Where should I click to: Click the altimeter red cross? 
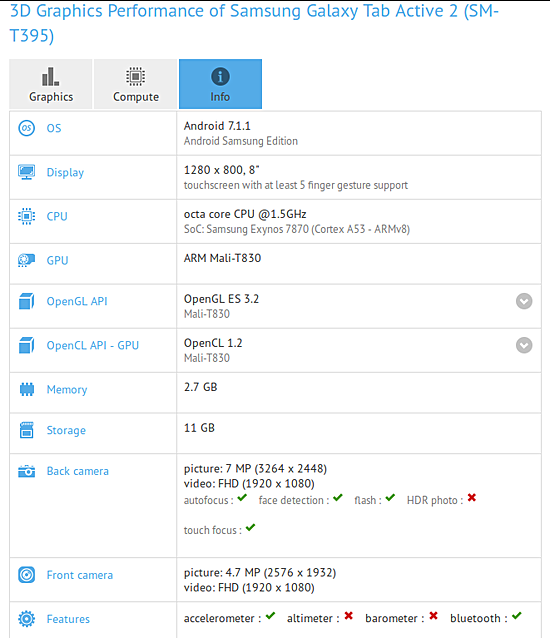tap(349, 616)
